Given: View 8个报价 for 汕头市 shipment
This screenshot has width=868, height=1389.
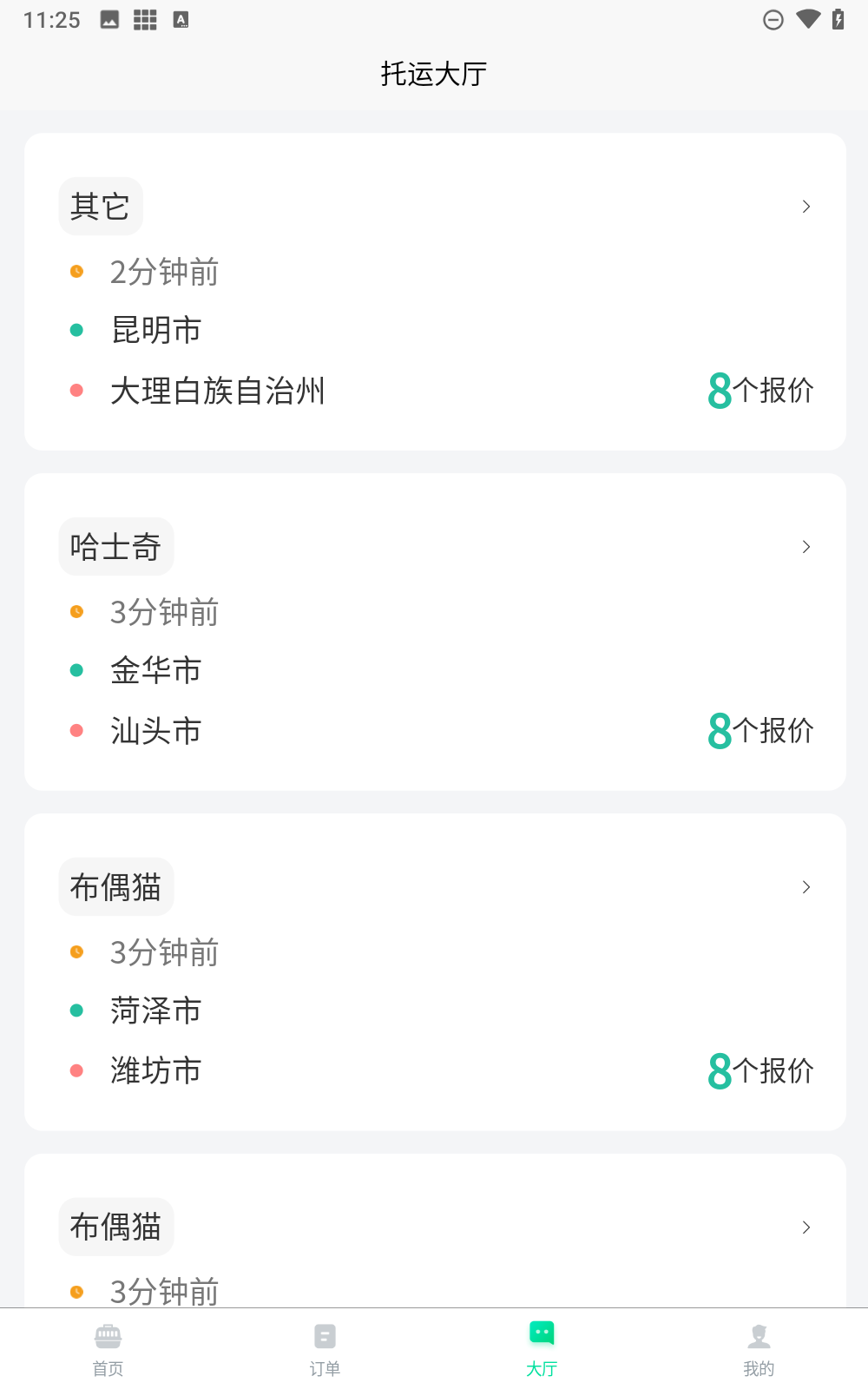Looking at the screenshot, I should 760,731.
